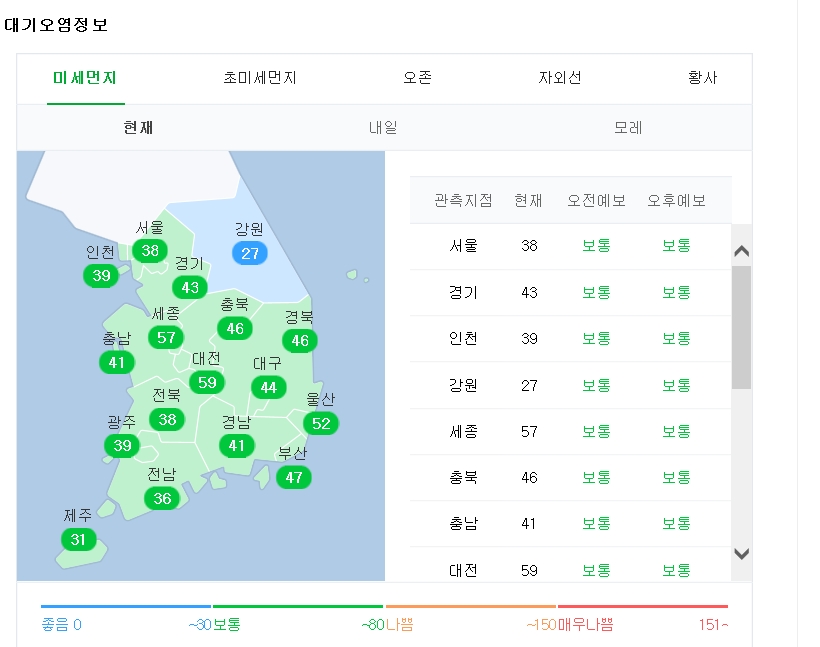Switch to the 미세먼지 tab
This screenshot has width=820, height=647.
(x=85, y=78)
